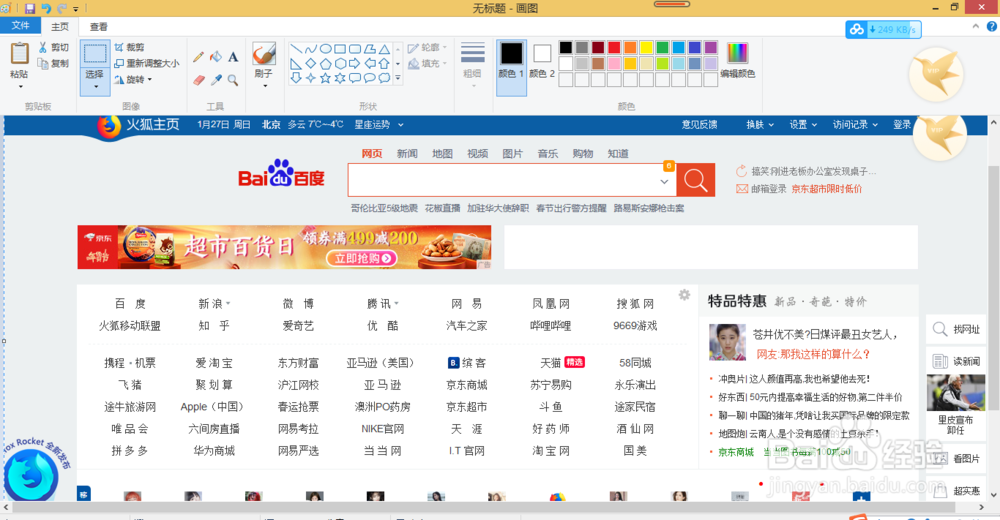Click the golden VIP bird floating icon
Viewport: 1000px width, 520px height.
click(x=936, y=74)
